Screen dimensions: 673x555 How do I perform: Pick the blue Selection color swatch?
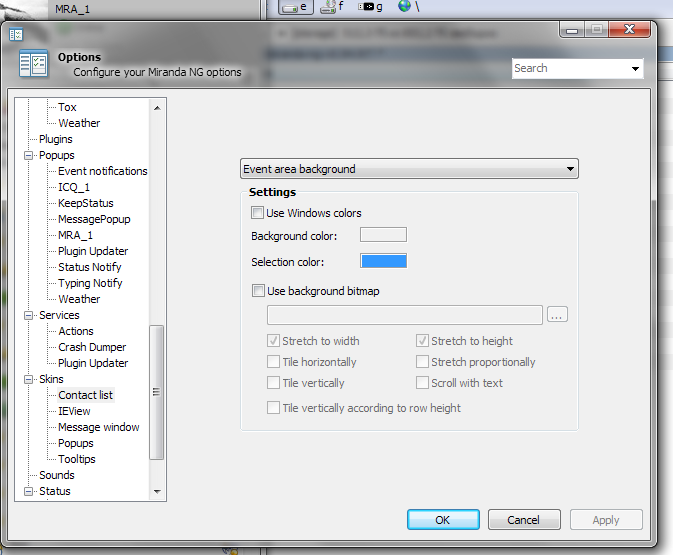(383, 261)
